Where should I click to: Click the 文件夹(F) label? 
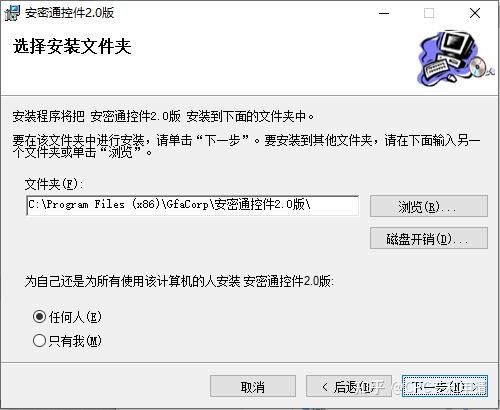[x=53, y=184]
